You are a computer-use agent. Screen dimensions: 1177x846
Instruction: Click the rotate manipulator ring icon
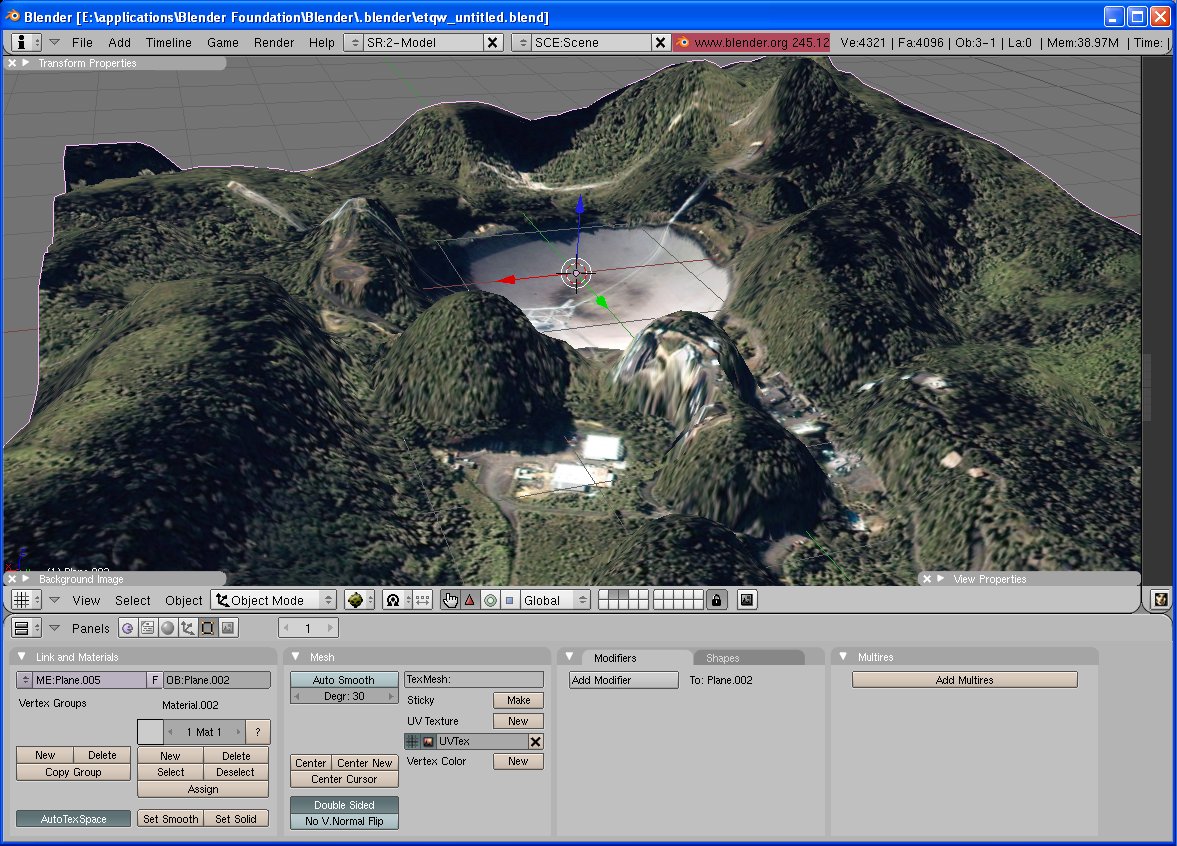tap(490, 600)
